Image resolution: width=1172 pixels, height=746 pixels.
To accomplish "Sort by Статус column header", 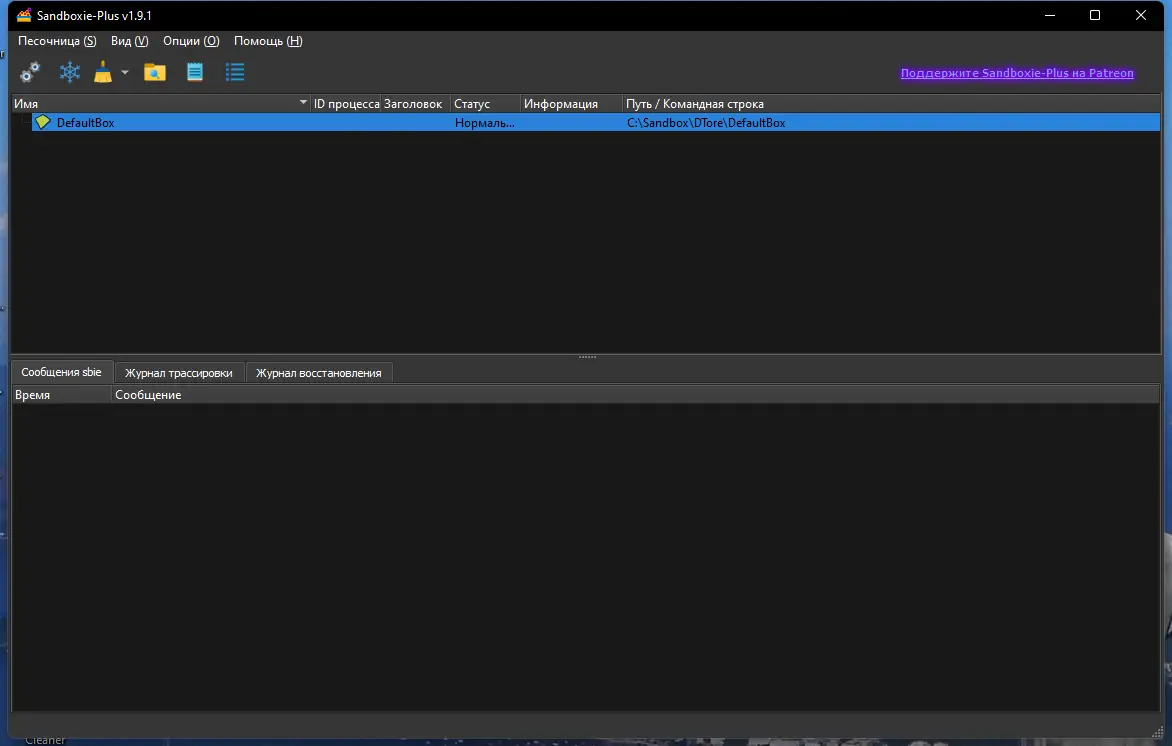I will [x=485, y=104].
